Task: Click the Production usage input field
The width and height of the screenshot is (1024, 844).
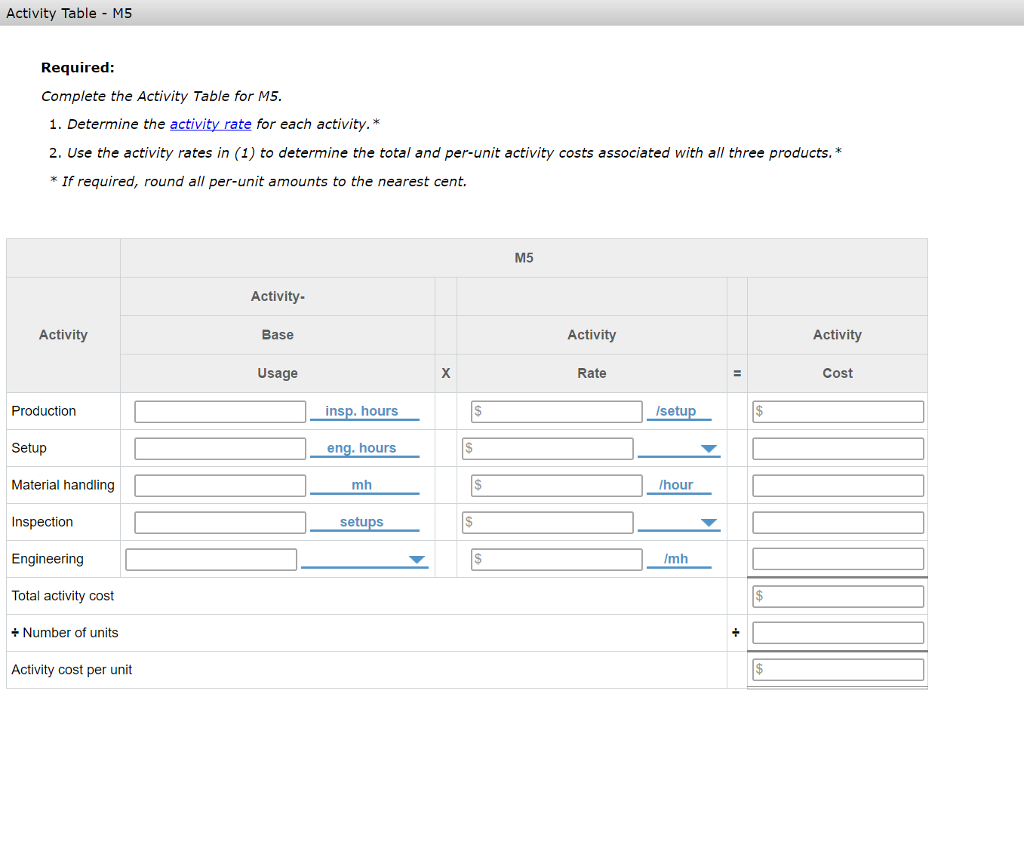Action: 220,412
